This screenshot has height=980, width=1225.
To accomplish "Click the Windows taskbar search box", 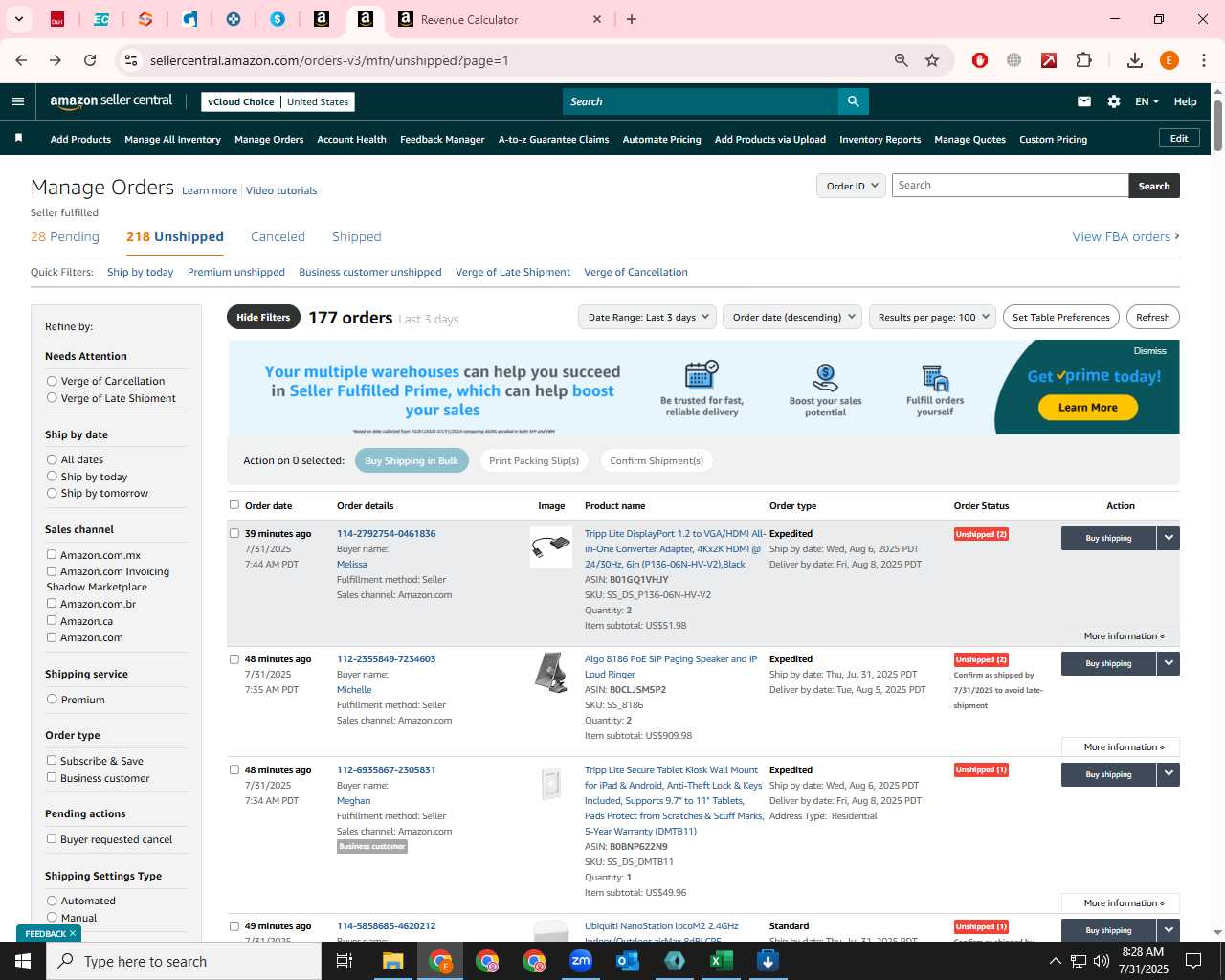I will (184, 961).
